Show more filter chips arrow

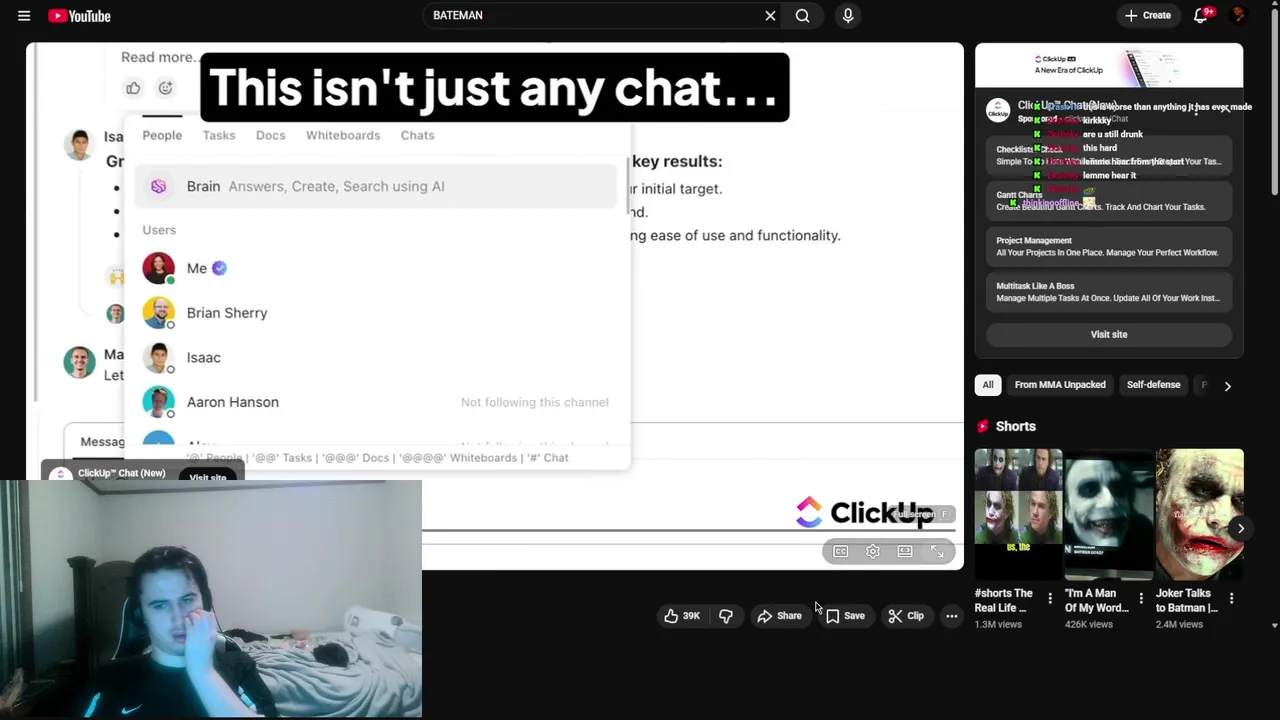pyautogui.click(x=1228, y=386)
